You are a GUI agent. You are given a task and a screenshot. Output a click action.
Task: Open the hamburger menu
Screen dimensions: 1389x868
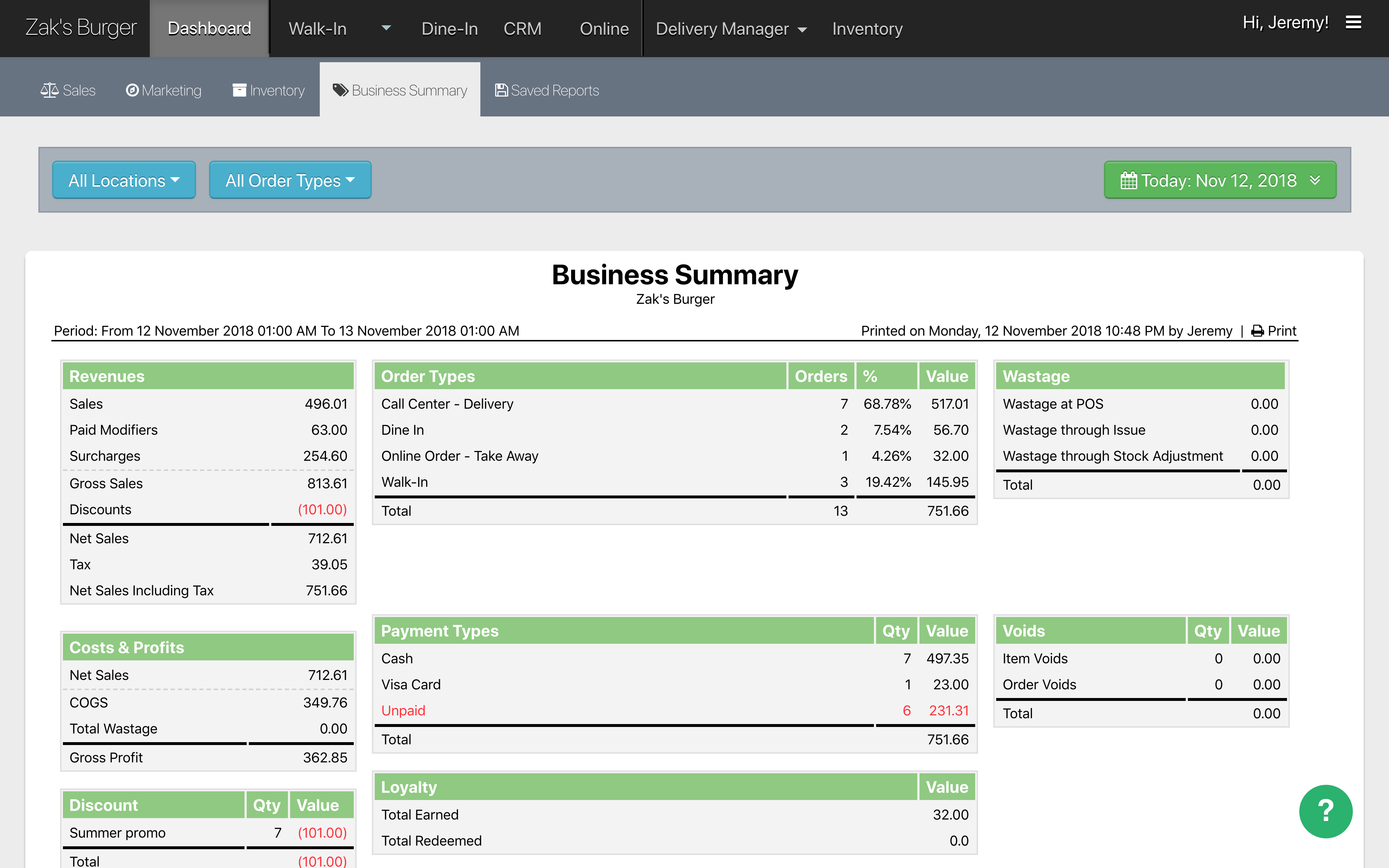(x=1353, y=23)
